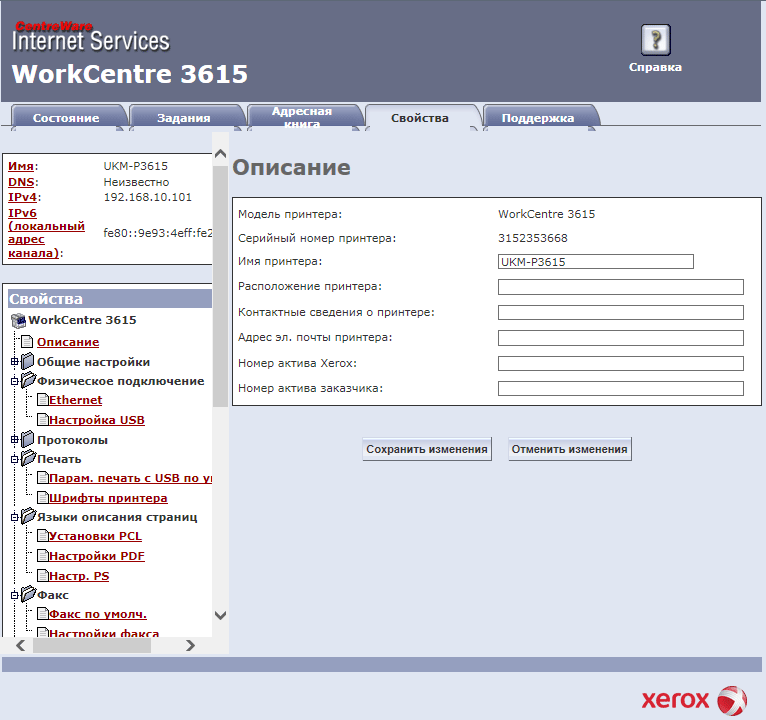Screen dimensions: 766x720
Task: Open the Установки PCL link
Action: tap(95, 536)
